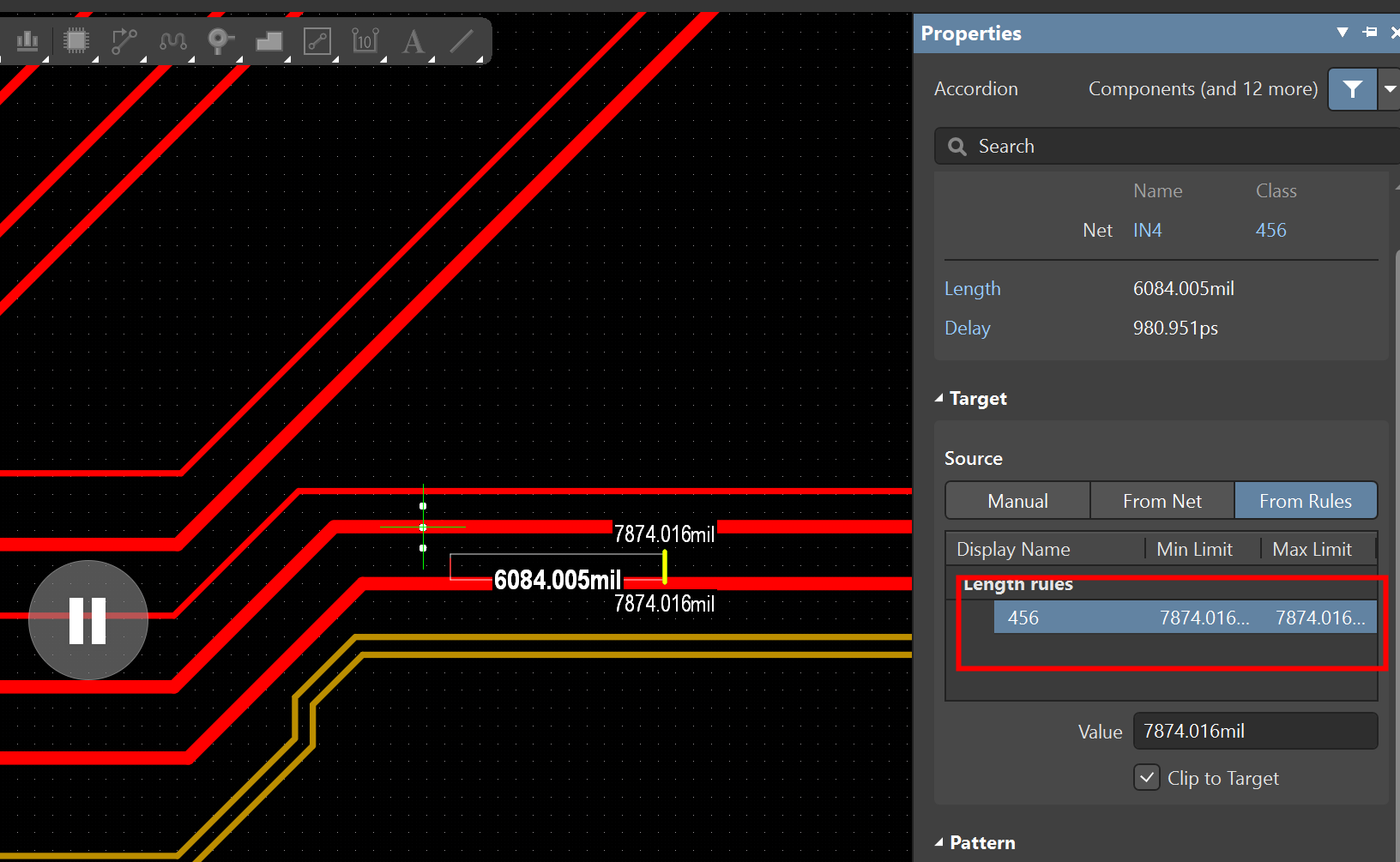Click the Align objects bar-chart icon

click(x=27, y=40)
